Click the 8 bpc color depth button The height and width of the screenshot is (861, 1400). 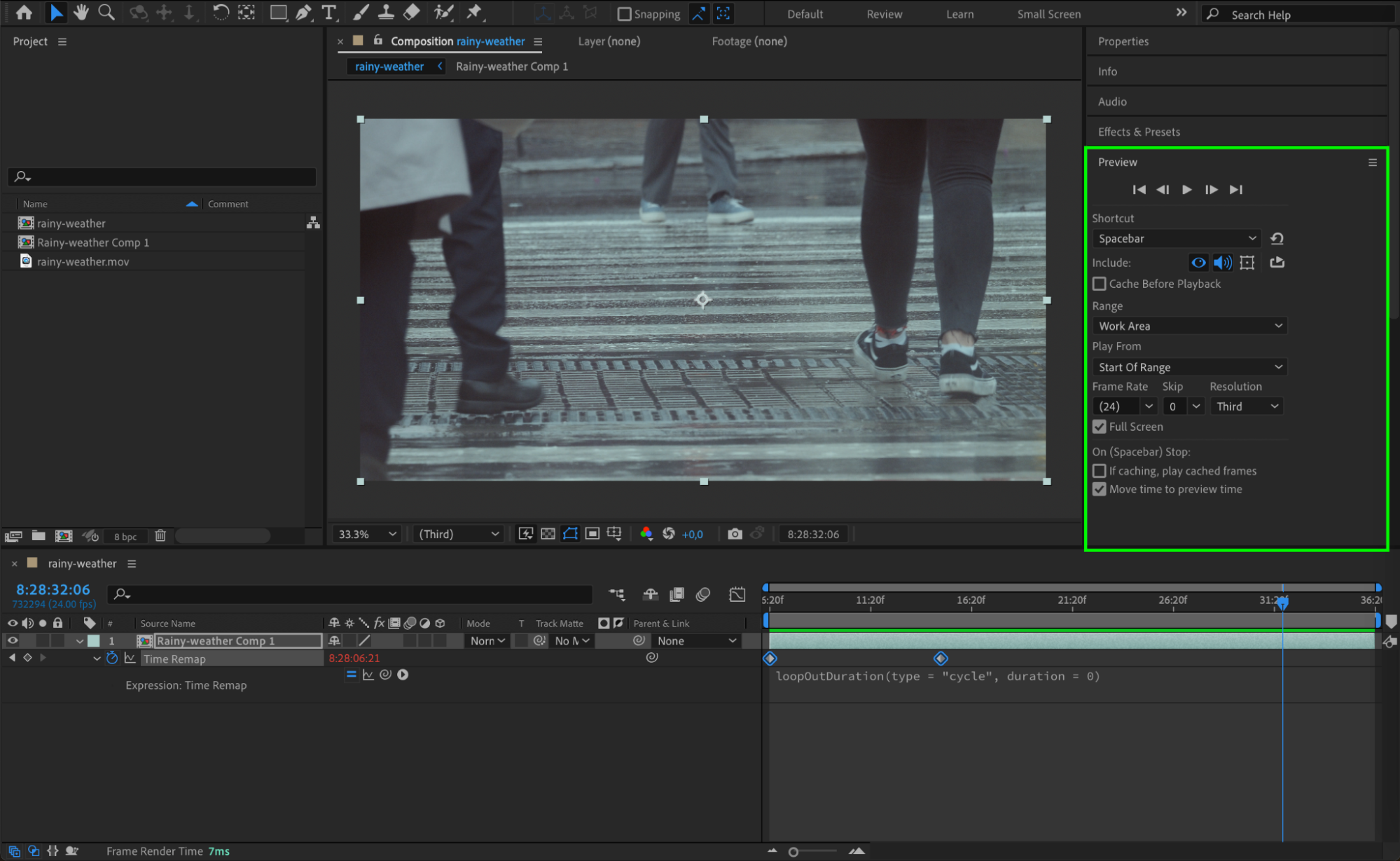tap(125, 537)
